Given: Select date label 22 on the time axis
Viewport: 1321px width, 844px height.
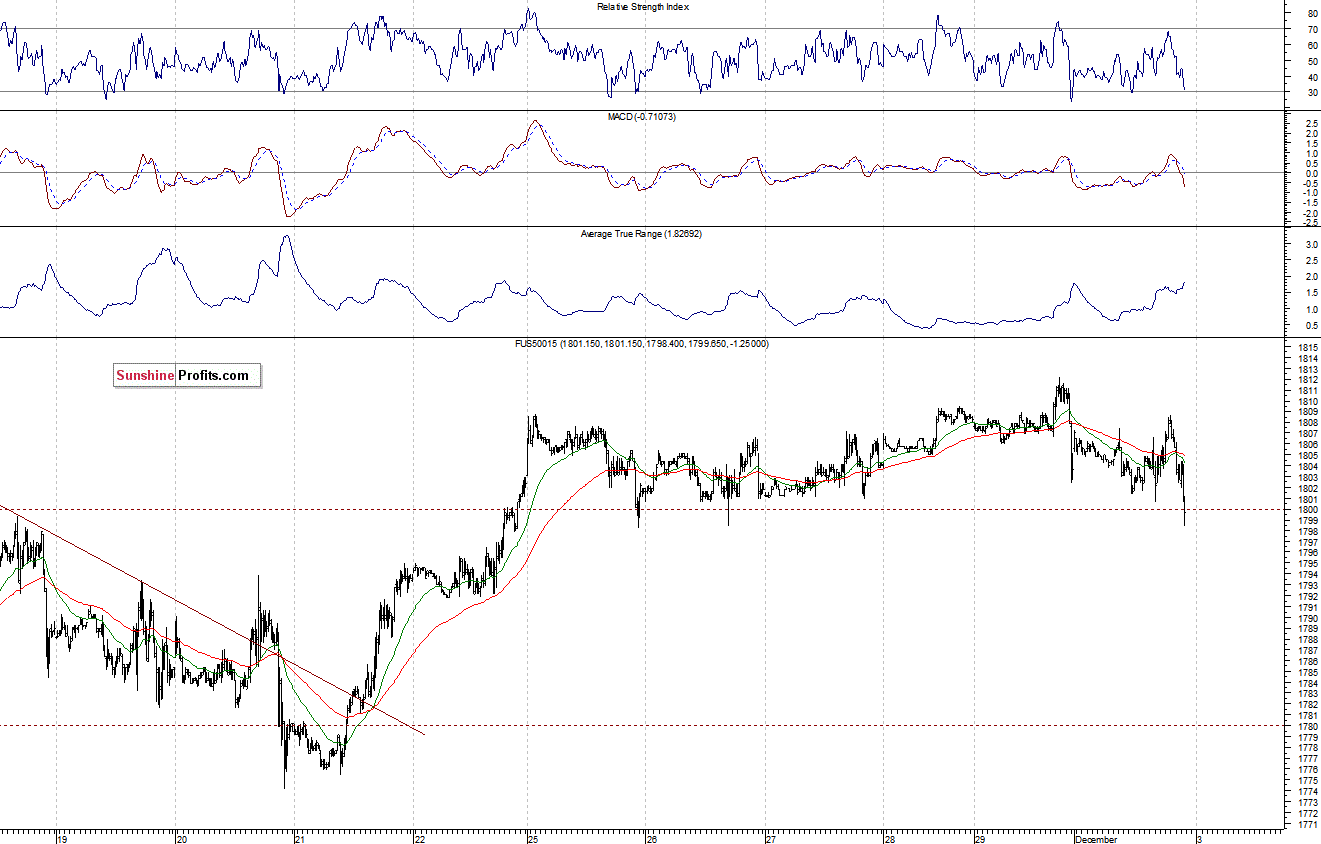Looking at the screenshot, I should click(x=419, y=839).
